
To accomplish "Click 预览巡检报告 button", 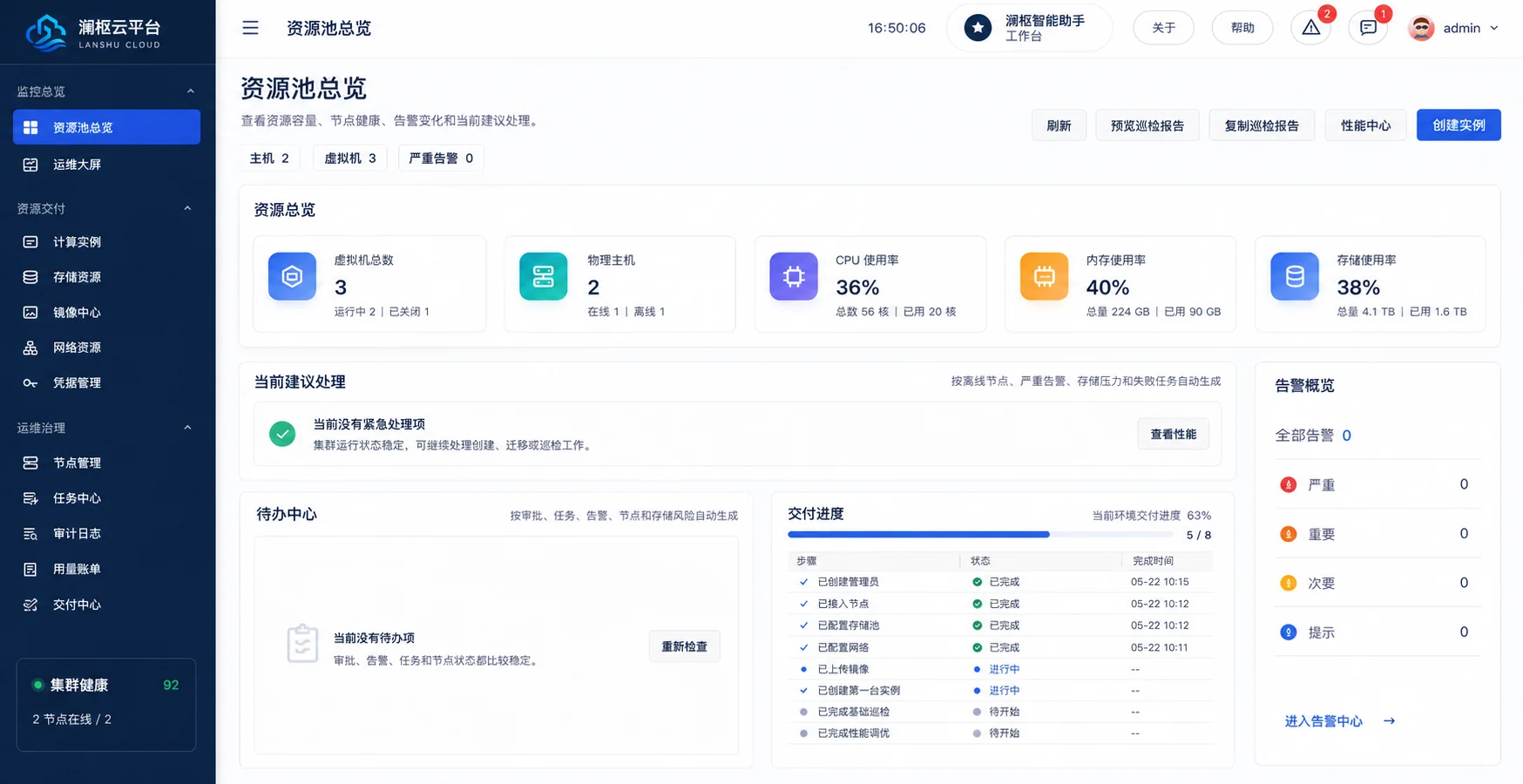I will pyautogui.click(x=1147, y=125).
